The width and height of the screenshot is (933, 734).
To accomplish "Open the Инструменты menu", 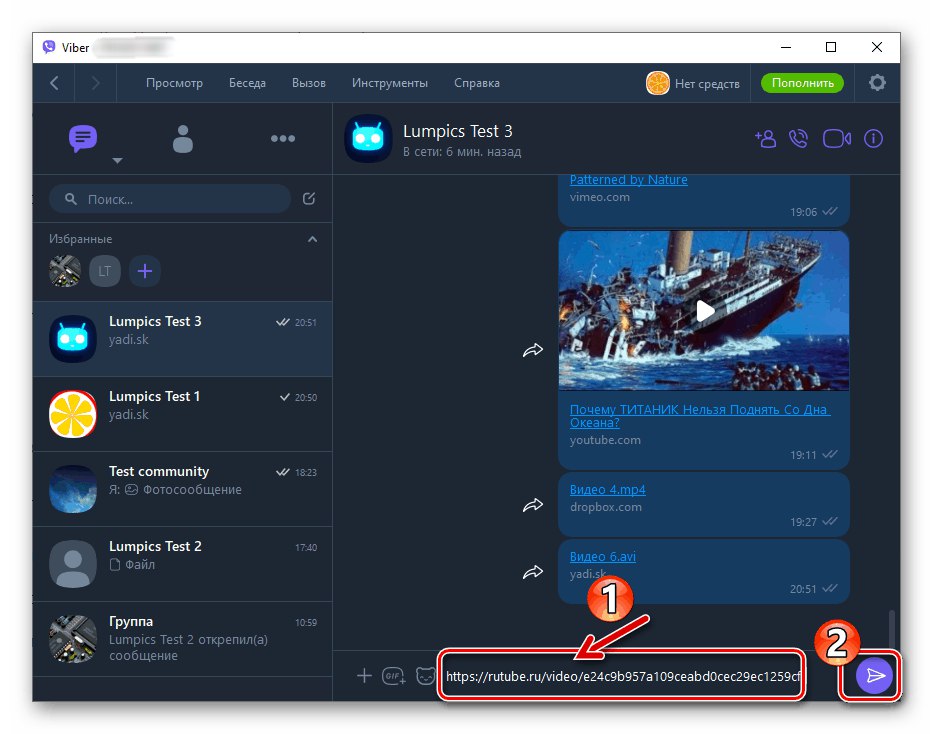I will [390, 83].
